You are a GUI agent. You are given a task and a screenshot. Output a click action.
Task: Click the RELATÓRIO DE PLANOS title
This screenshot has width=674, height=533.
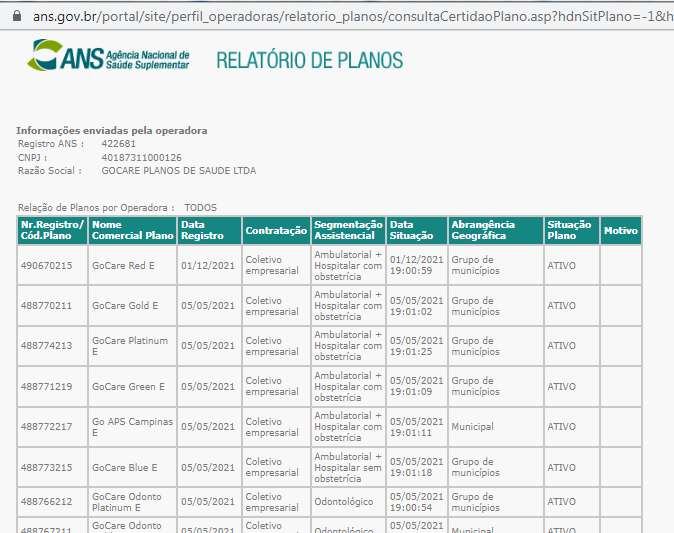309,60
